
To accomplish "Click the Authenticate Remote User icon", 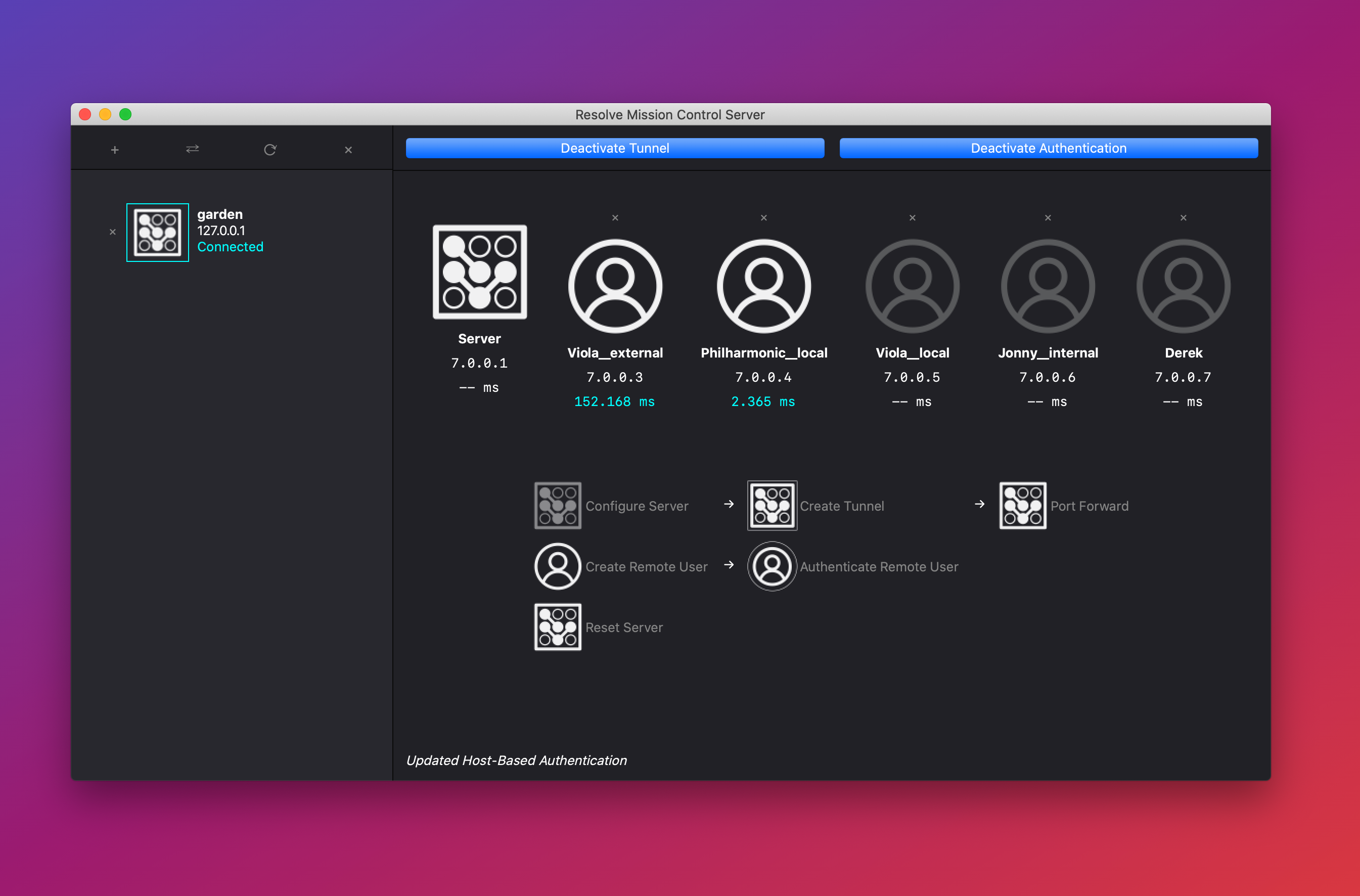I will [x=772, y=566].
